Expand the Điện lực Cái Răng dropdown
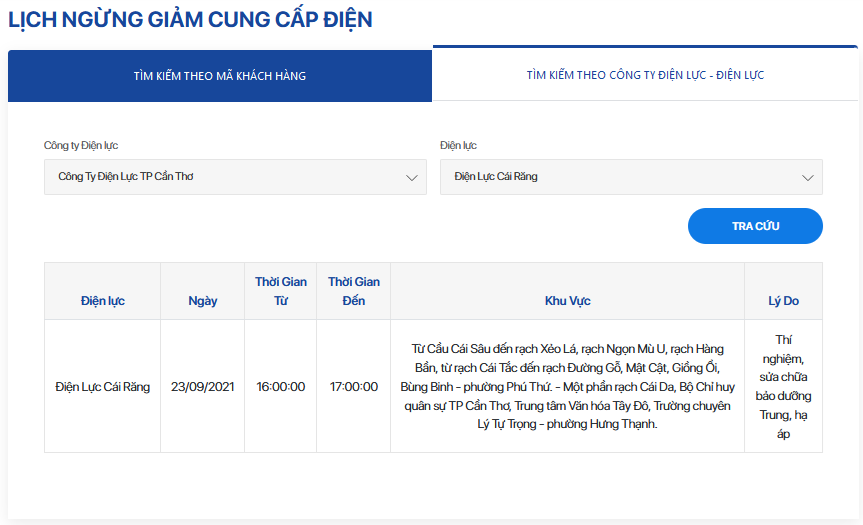The width and height of the screenshot is (863, 525). (x=631, y=177)
